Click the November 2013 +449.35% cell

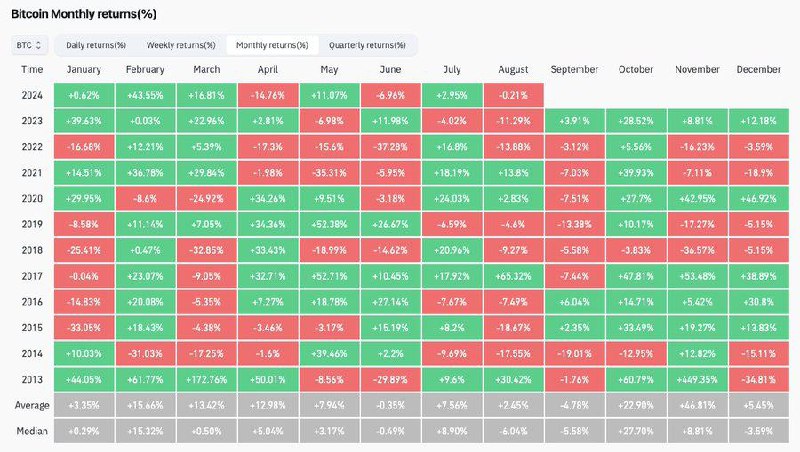point(697,380)
